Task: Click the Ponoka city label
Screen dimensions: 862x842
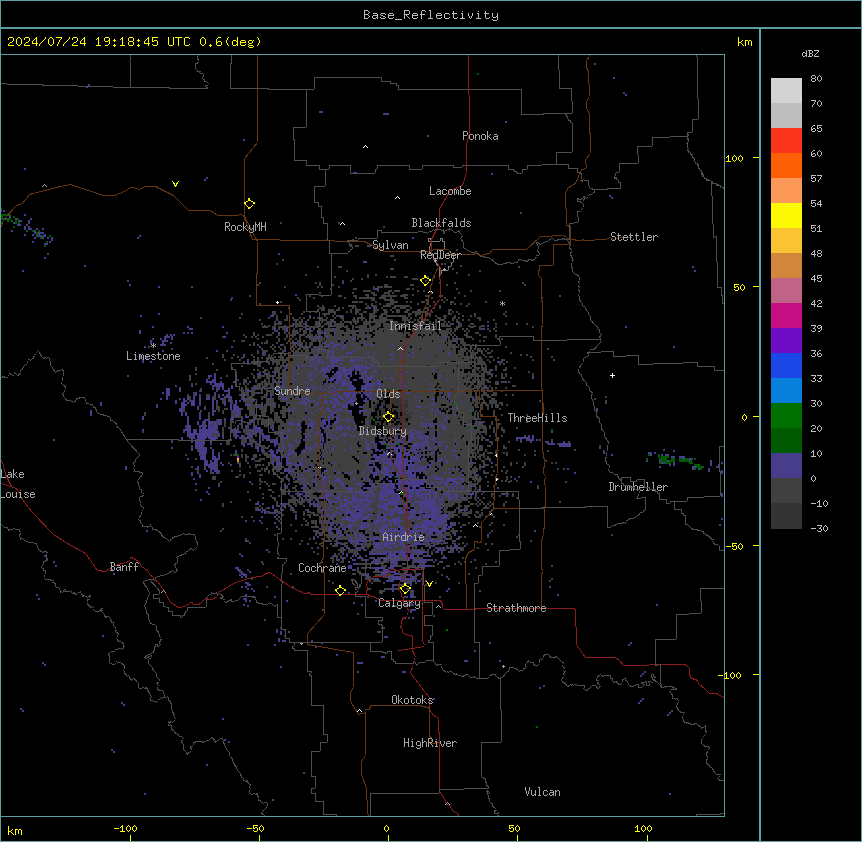Action: point(480,136)
